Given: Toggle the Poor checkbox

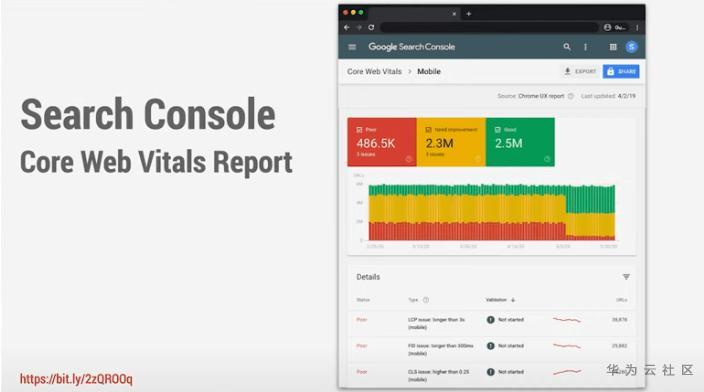Looking at the screenshot, I should click(359, 130).
